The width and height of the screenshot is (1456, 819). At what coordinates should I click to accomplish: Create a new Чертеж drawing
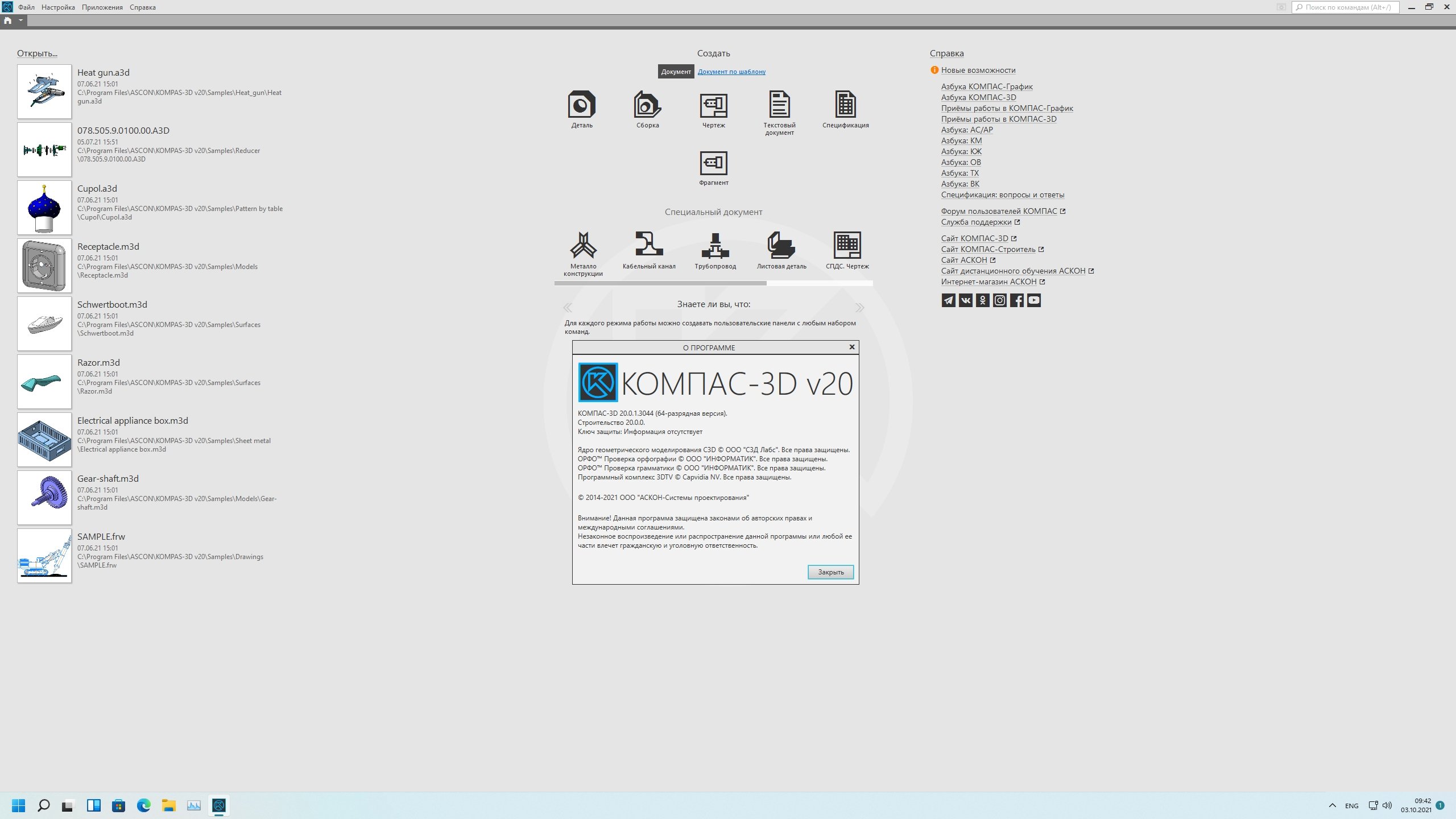(x=713, y=106)
